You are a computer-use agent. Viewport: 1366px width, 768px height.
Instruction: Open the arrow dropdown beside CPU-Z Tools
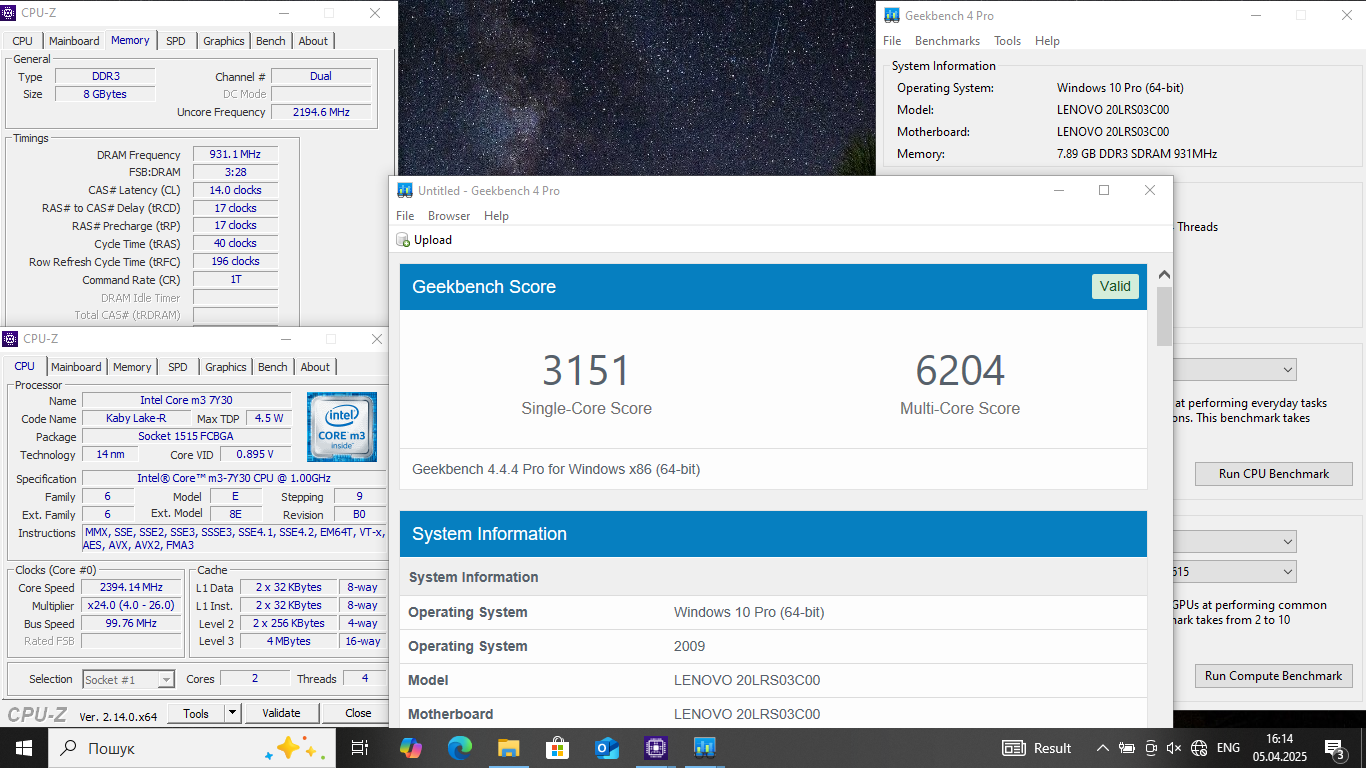pyautogui.click(x=232, y=713)
